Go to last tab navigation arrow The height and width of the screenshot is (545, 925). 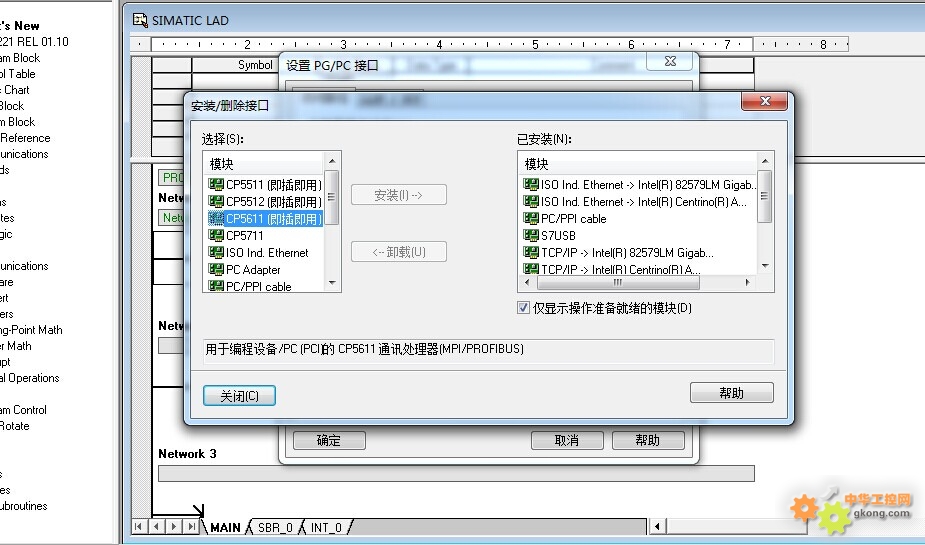(192, 526)
